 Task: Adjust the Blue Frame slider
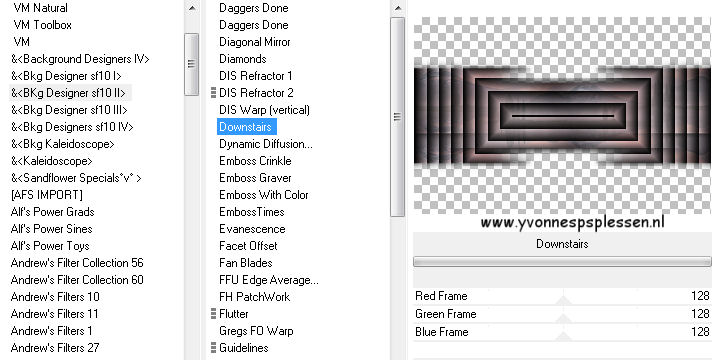(562, 332)
